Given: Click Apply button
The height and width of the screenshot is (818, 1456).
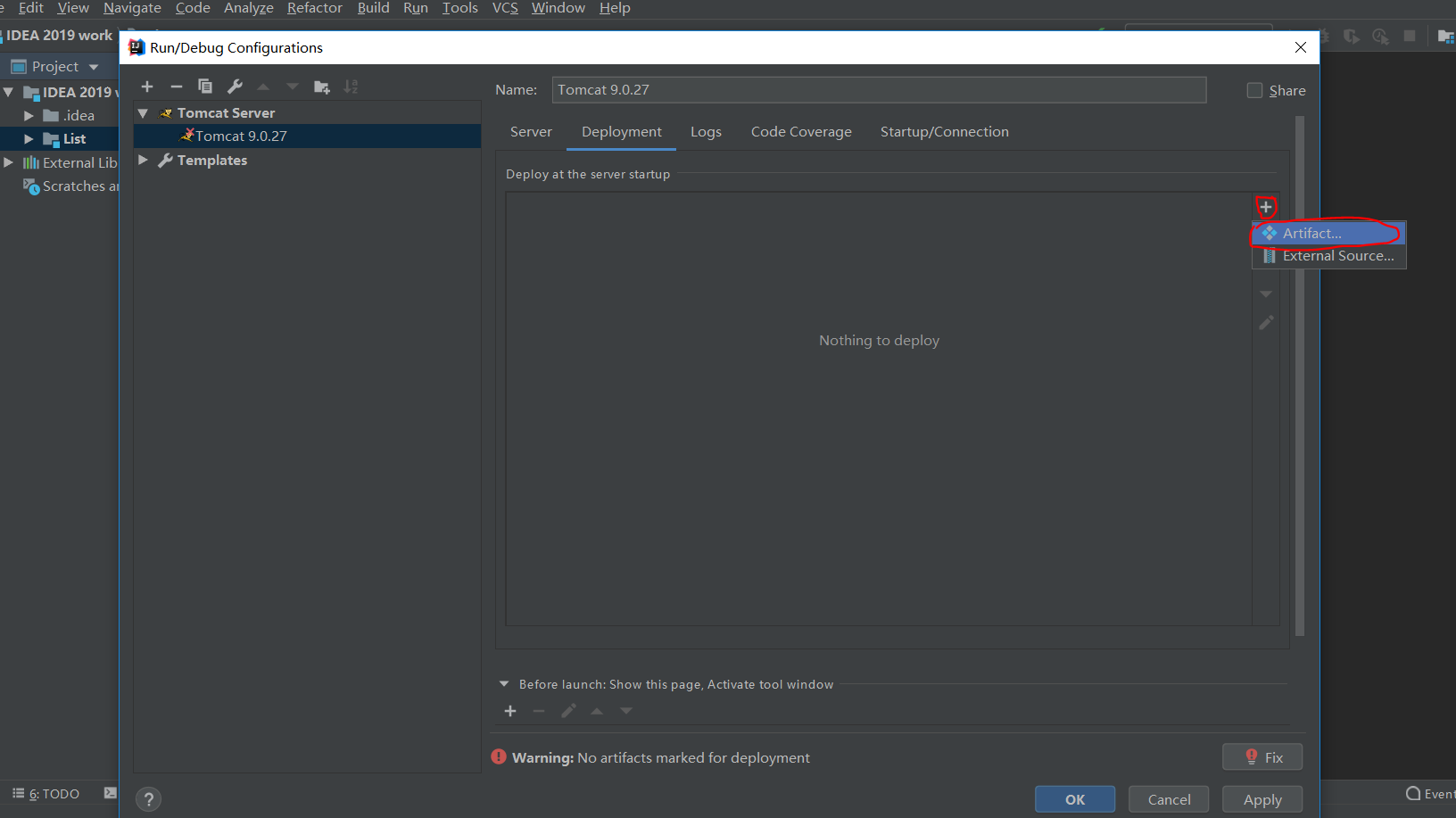Looking at the screenshot, I should [x=1262, y=799].
